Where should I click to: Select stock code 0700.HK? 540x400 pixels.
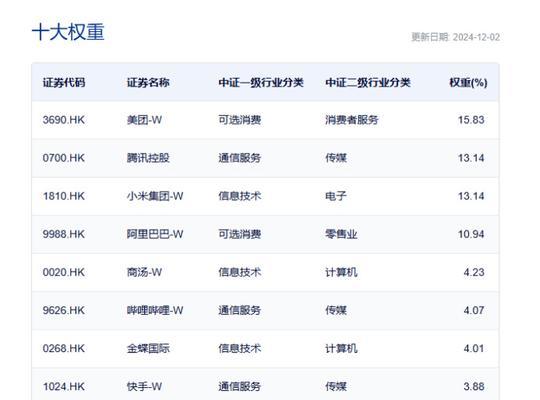[64, 158]
